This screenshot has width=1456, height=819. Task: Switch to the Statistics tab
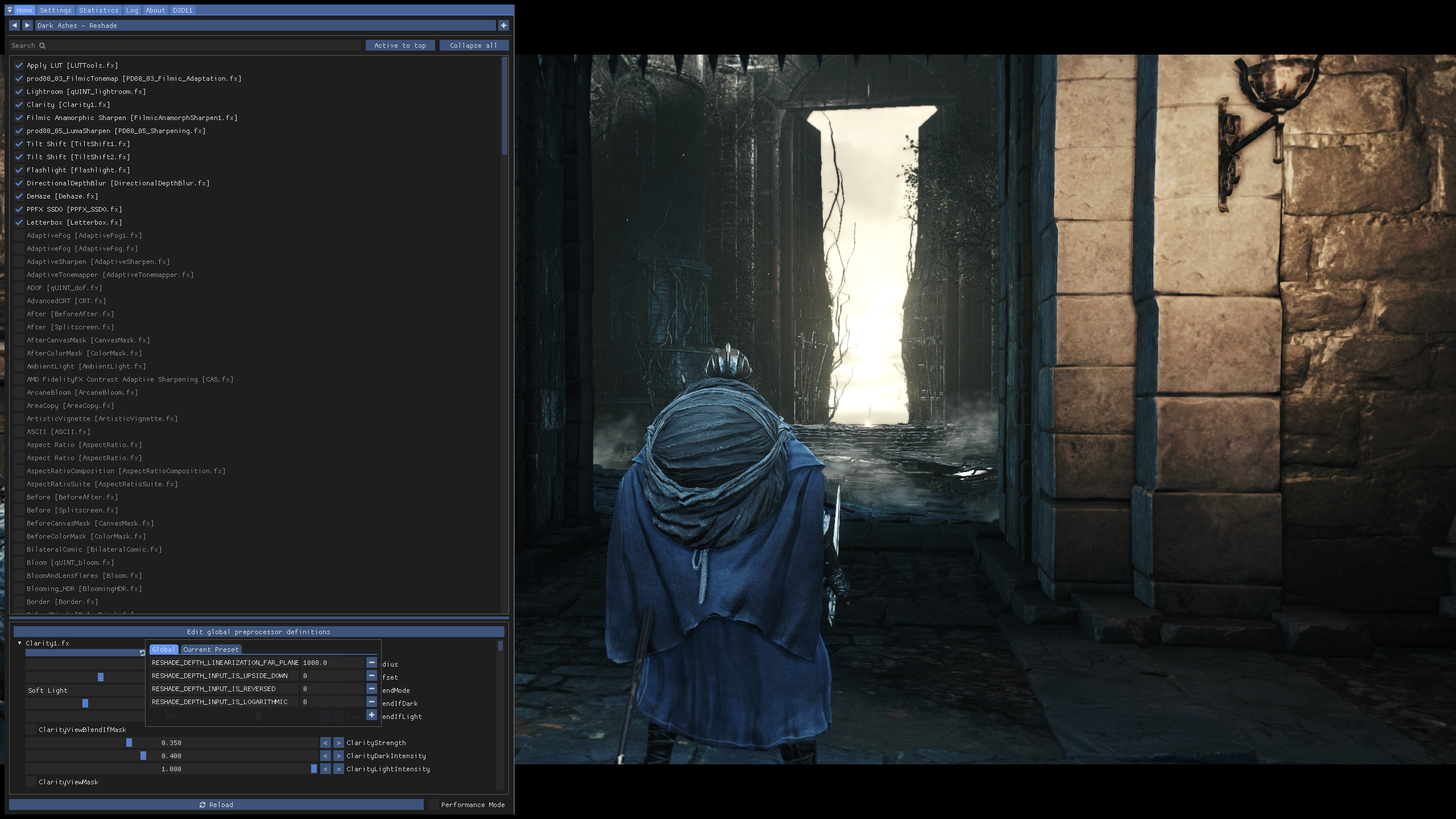(99, 10)
